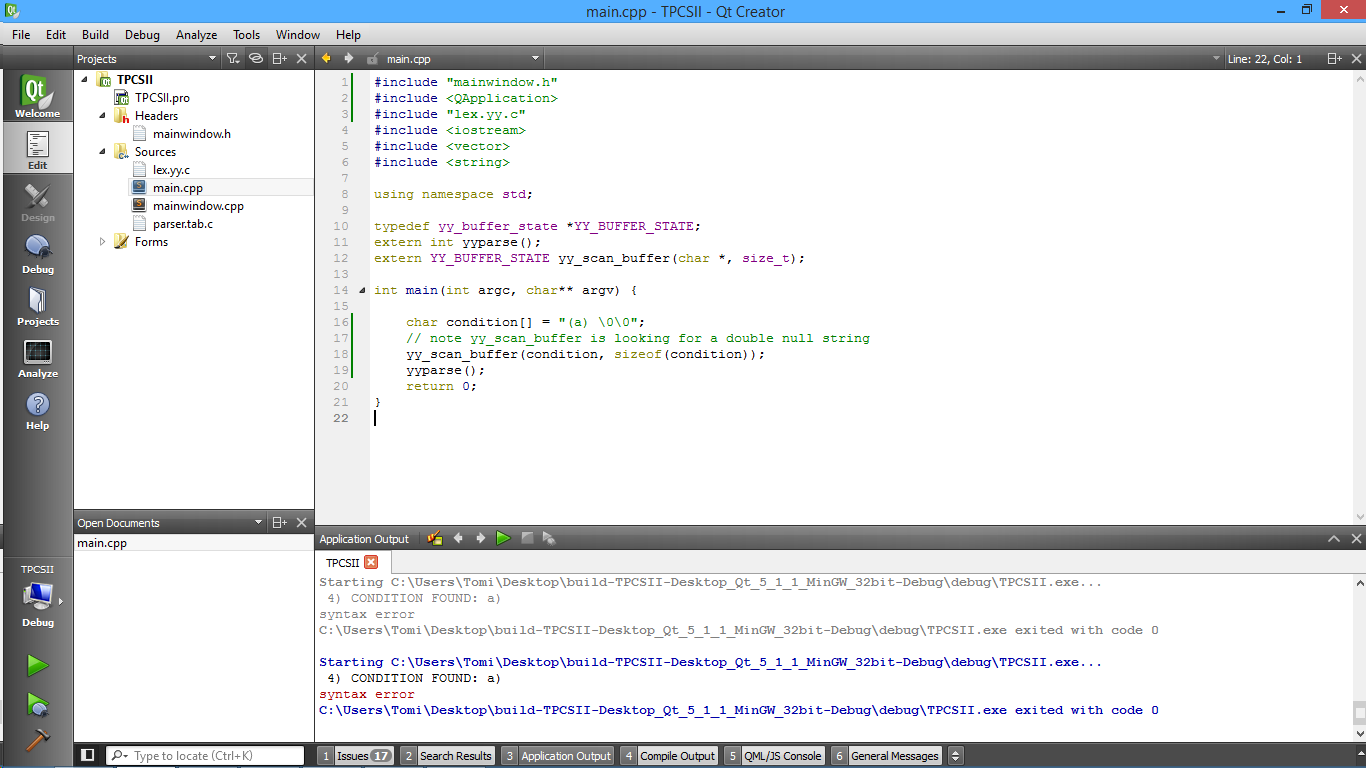1366x768 pixels.
Task: Close the Open Documents pane
Action: (x=302, y=523)
